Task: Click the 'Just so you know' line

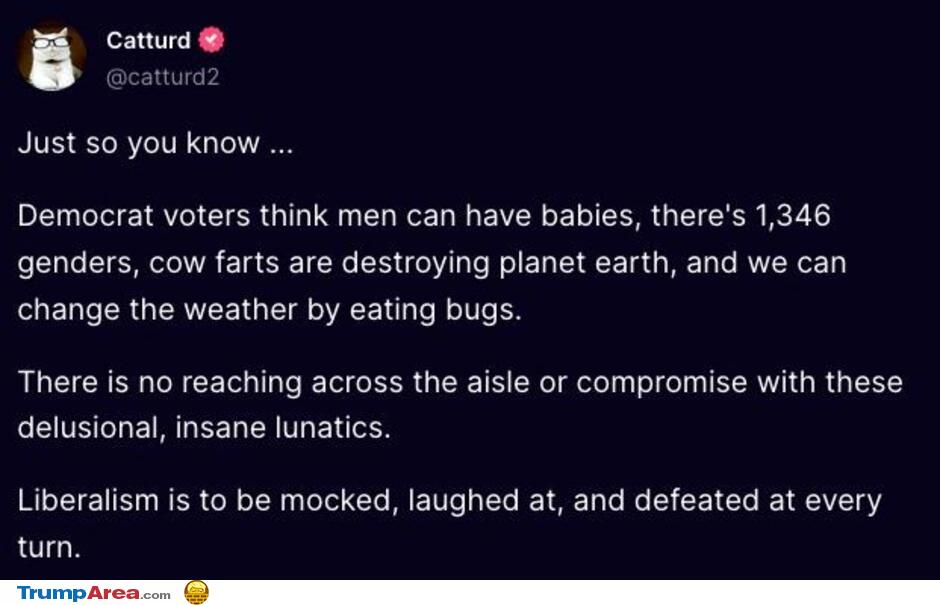Action: pyautogui.click(x=155, y=143)
